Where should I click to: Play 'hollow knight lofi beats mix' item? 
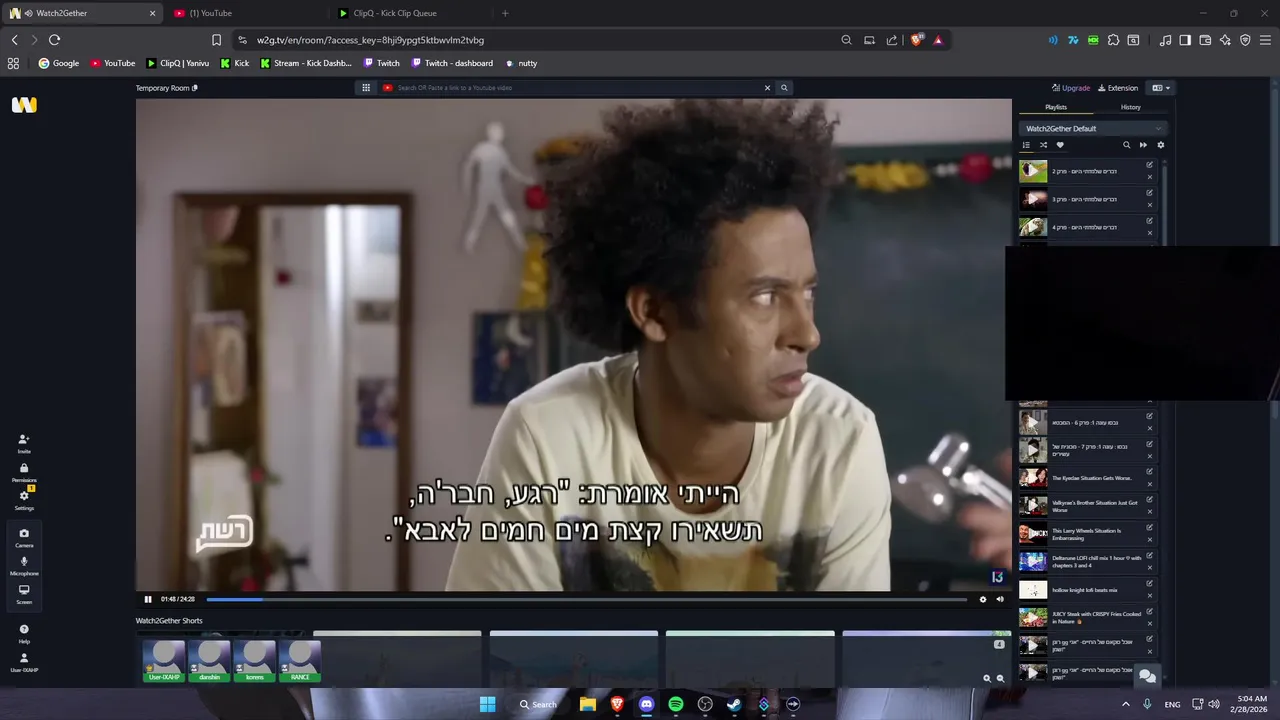(x=1033, y=590)
